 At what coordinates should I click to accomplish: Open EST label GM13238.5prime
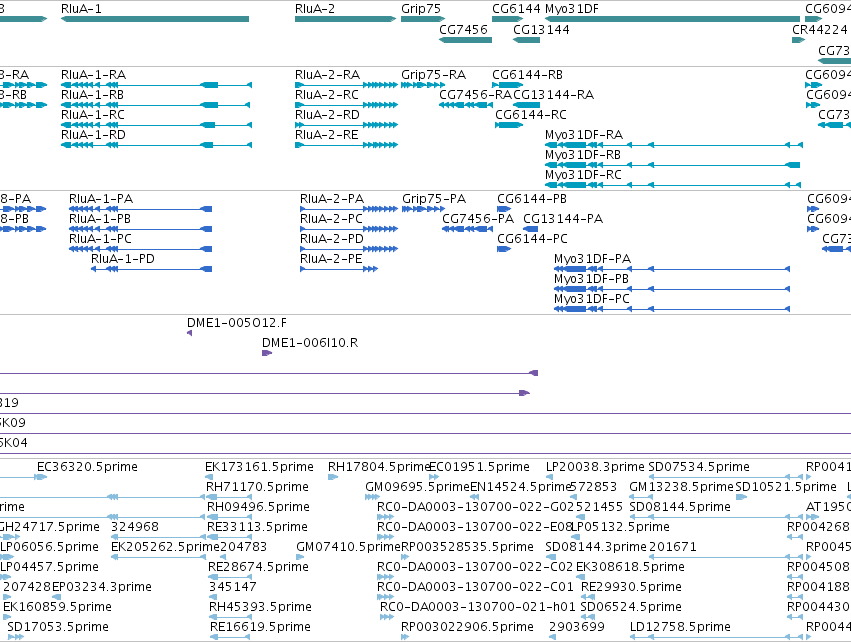(x=681, y=487)
